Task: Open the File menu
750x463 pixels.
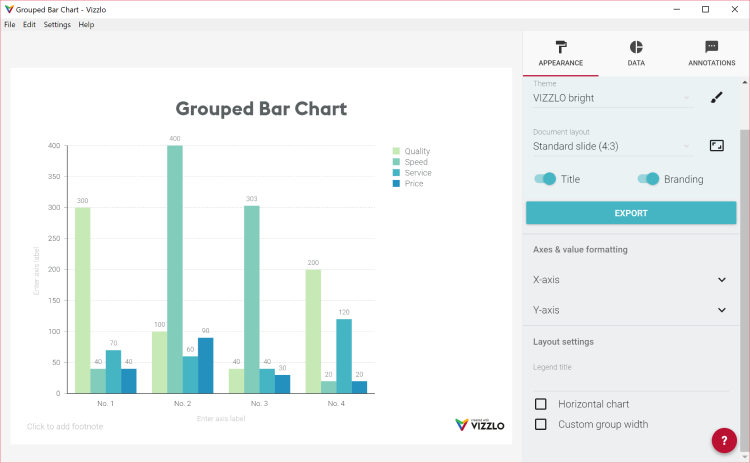Action: coord(10,24)
